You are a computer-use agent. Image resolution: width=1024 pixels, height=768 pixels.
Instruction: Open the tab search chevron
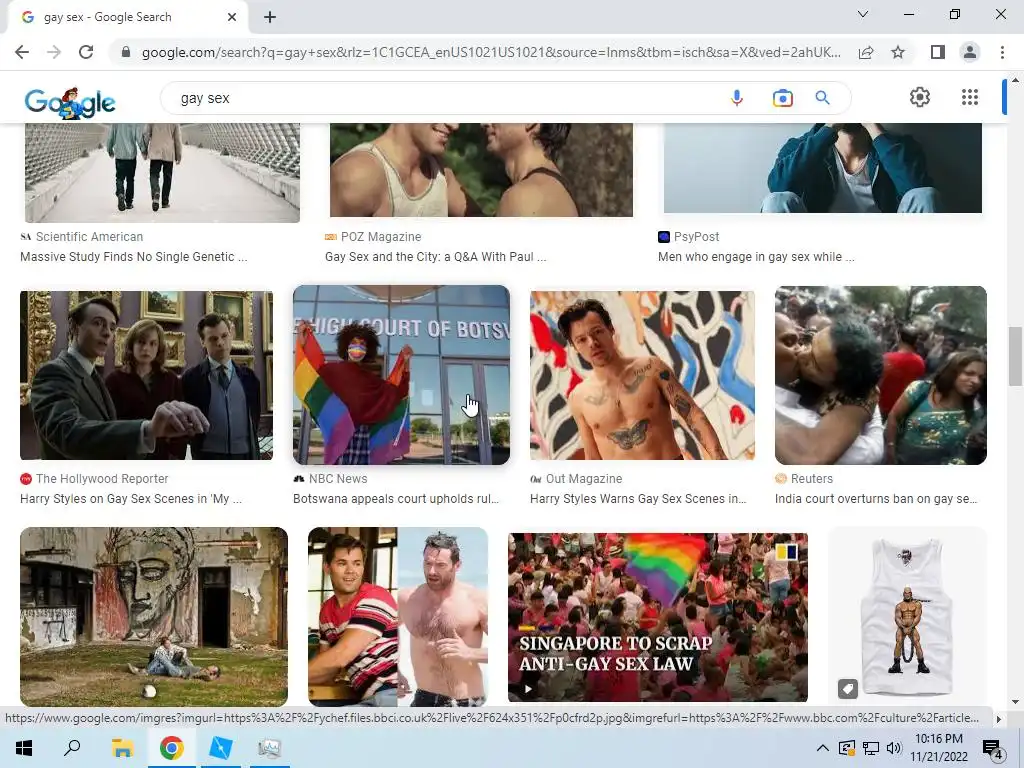863,14
